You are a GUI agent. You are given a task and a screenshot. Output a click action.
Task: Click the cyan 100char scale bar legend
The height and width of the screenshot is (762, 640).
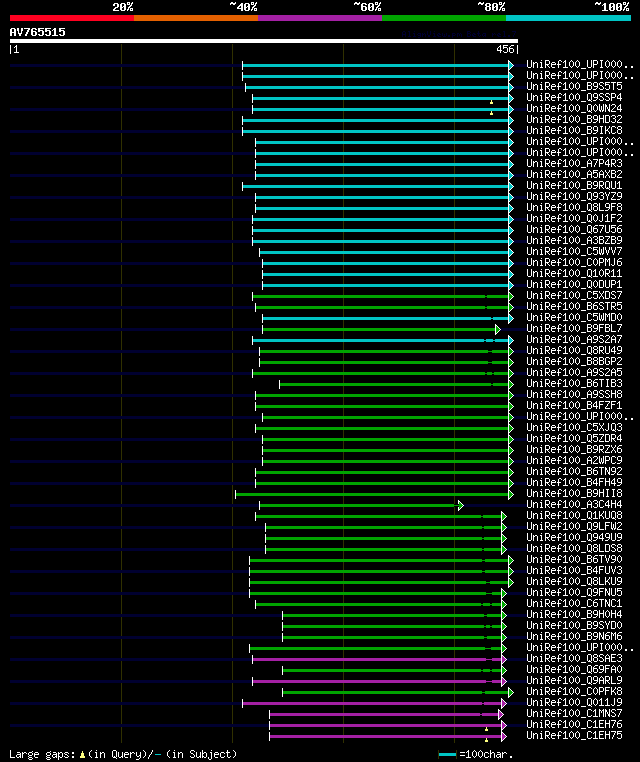pos(447,755)
